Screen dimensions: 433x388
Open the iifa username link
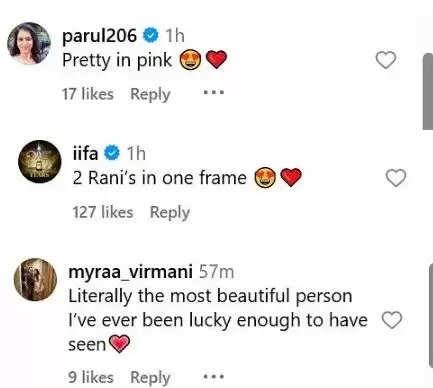pyautogui.click(x=85, y=153)
